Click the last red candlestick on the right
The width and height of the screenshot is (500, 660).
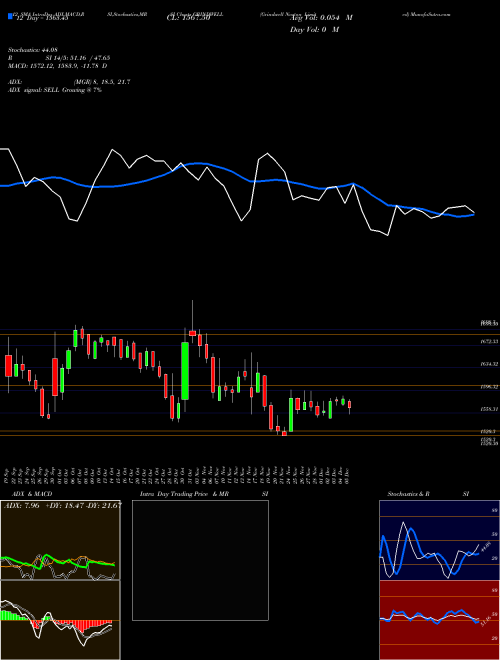[349, 405]
